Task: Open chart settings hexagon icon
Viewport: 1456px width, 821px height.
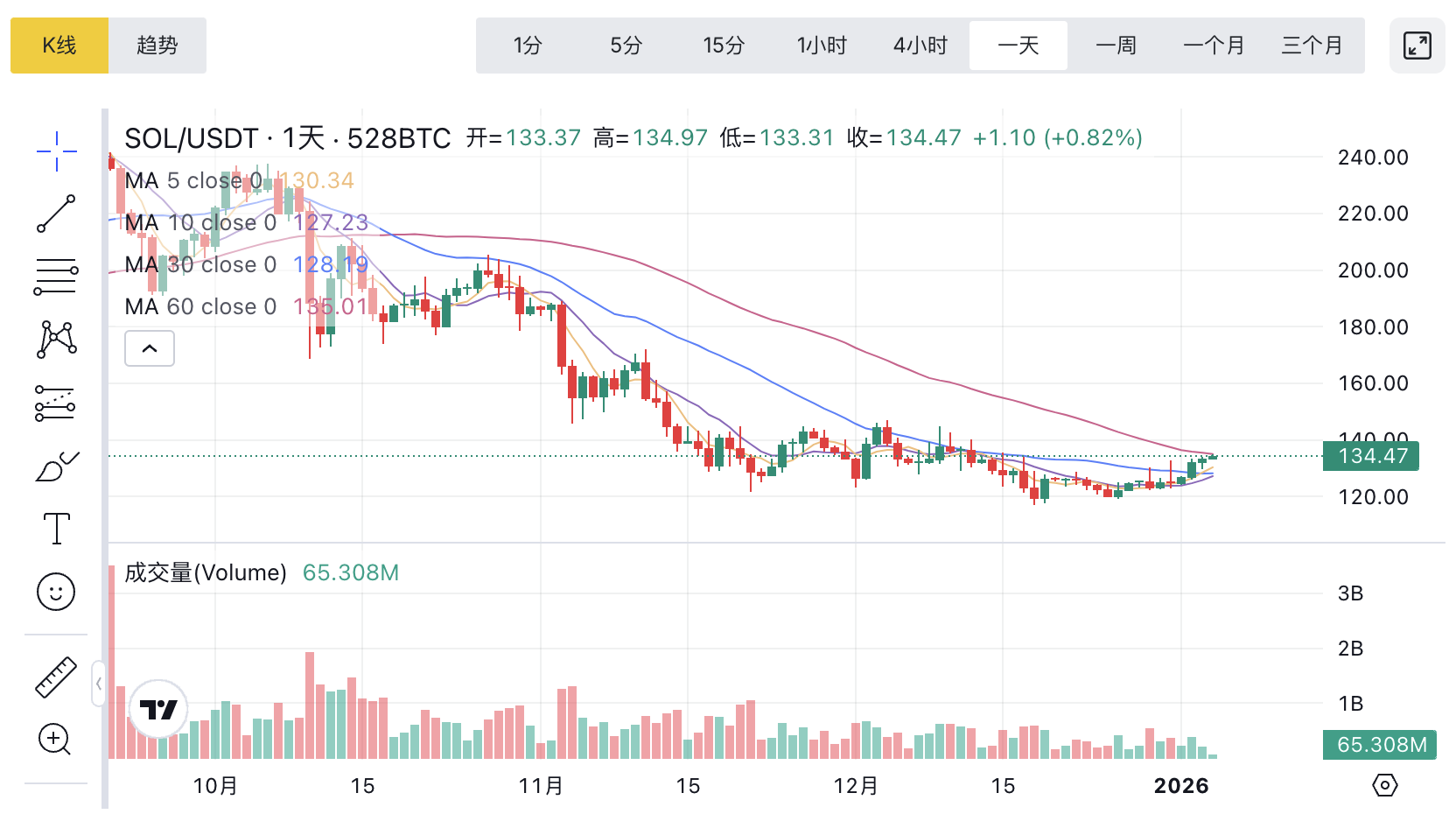Action: click(x=1384, y=785)
